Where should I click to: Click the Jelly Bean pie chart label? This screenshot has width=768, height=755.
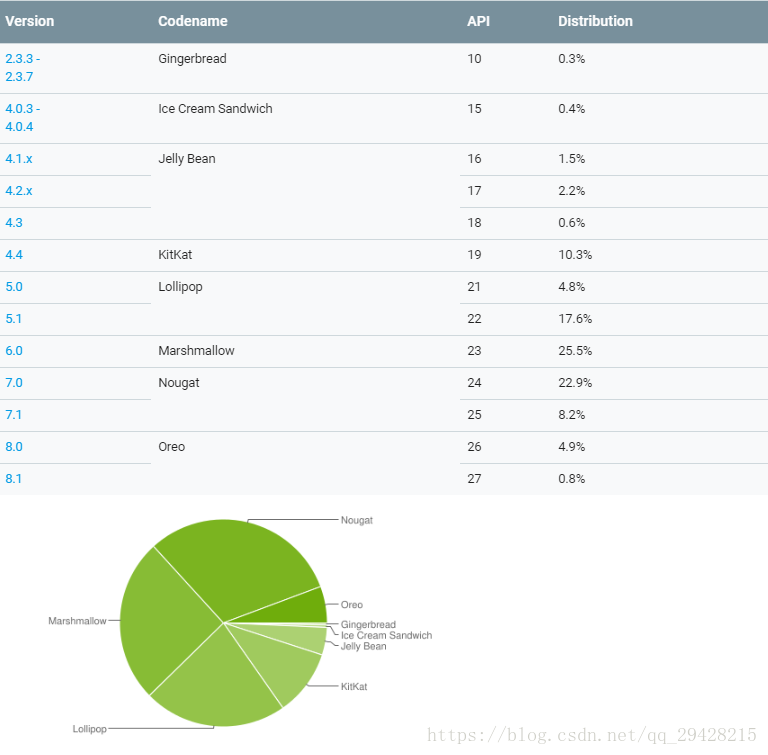pos(363,646)
